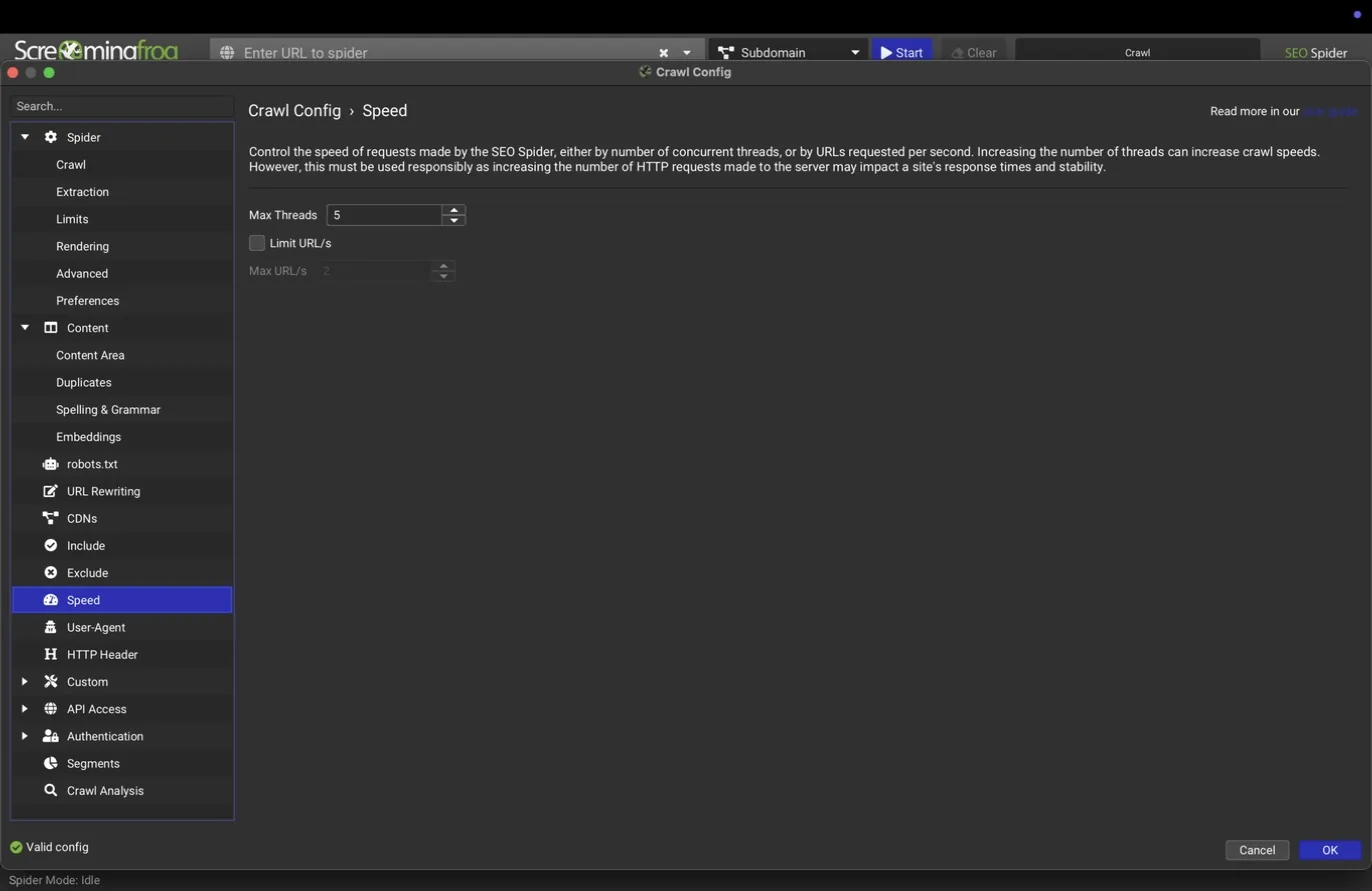Click the config Search field

click(x=122, y=106)
